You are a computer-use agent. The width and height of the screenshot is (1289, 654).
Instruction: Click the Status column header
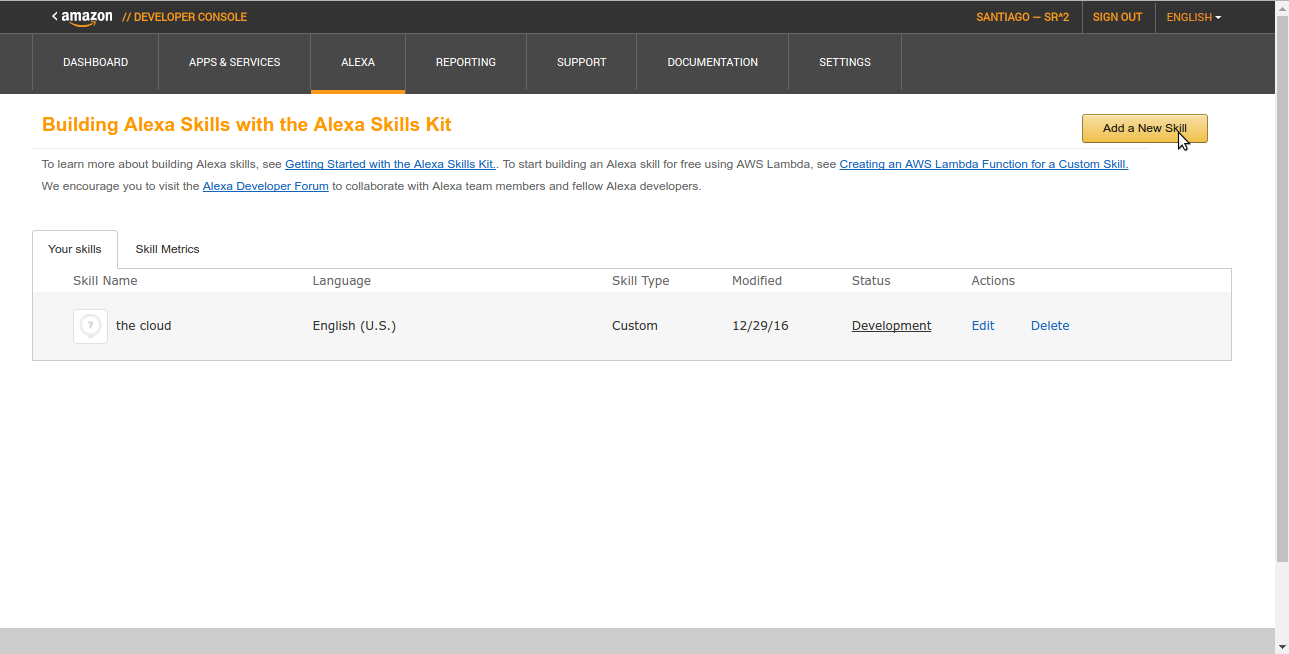pos(871,281)
